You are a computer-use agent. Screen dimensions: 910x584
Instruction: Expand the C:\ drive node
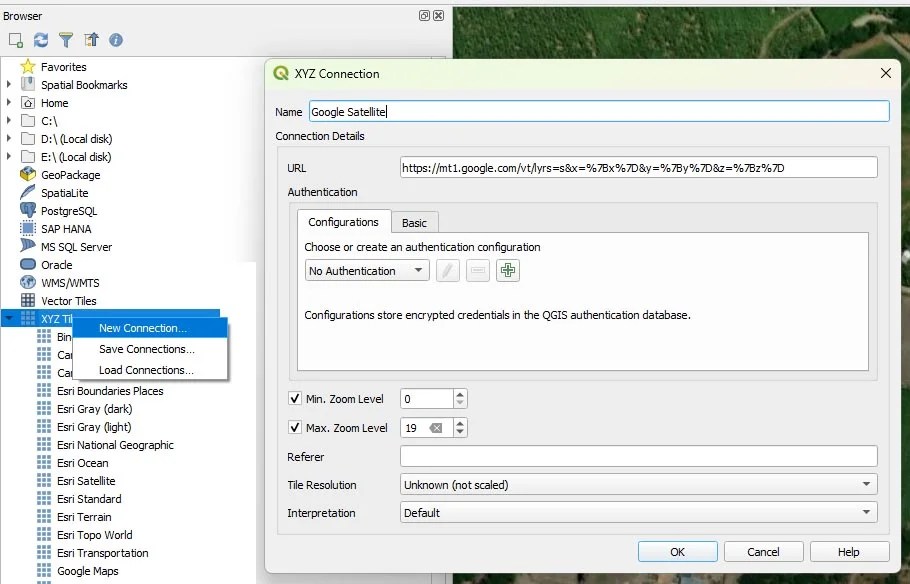(x=9, y=121)
